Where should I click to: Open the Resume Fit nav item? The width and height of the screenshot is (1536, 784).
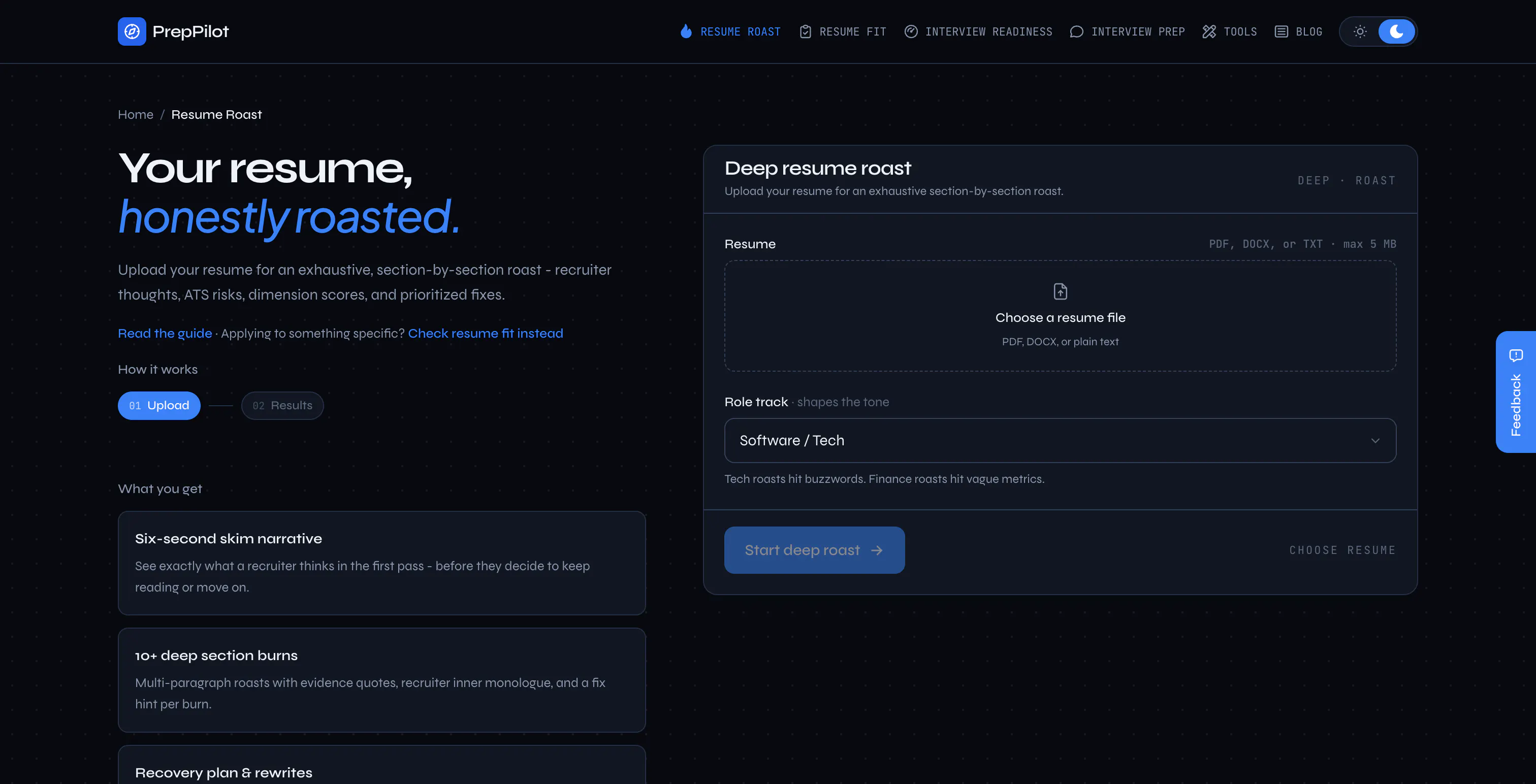pos(843,31)
